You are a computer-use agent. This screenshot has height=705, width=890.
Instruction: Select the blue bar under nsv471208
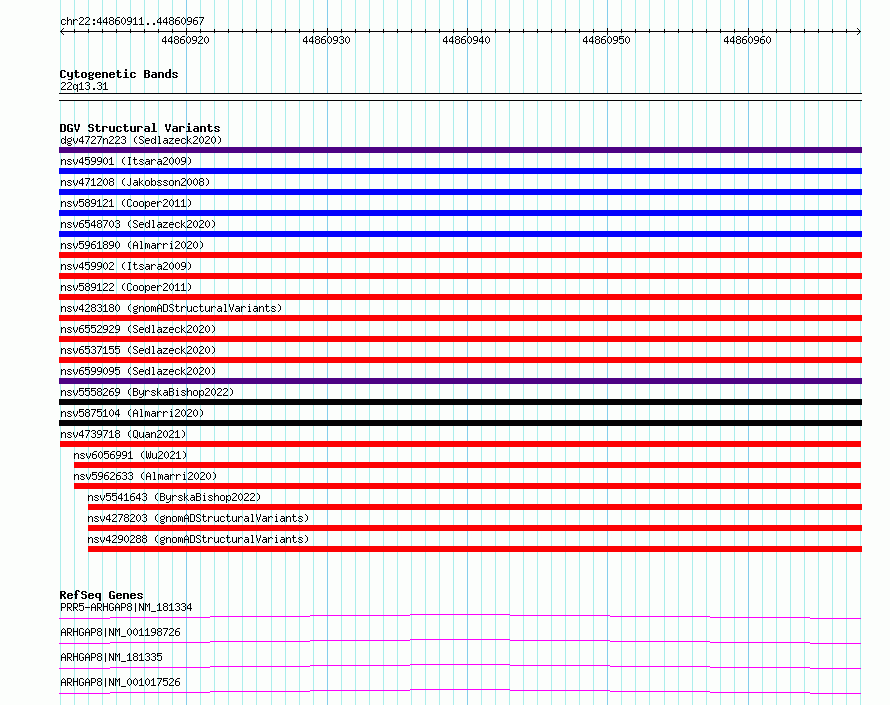coord(460,192)
